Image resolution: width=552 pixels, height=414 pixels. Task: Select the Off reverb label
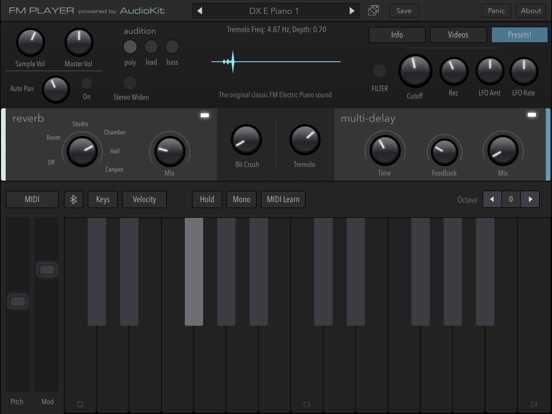(51, 162)
